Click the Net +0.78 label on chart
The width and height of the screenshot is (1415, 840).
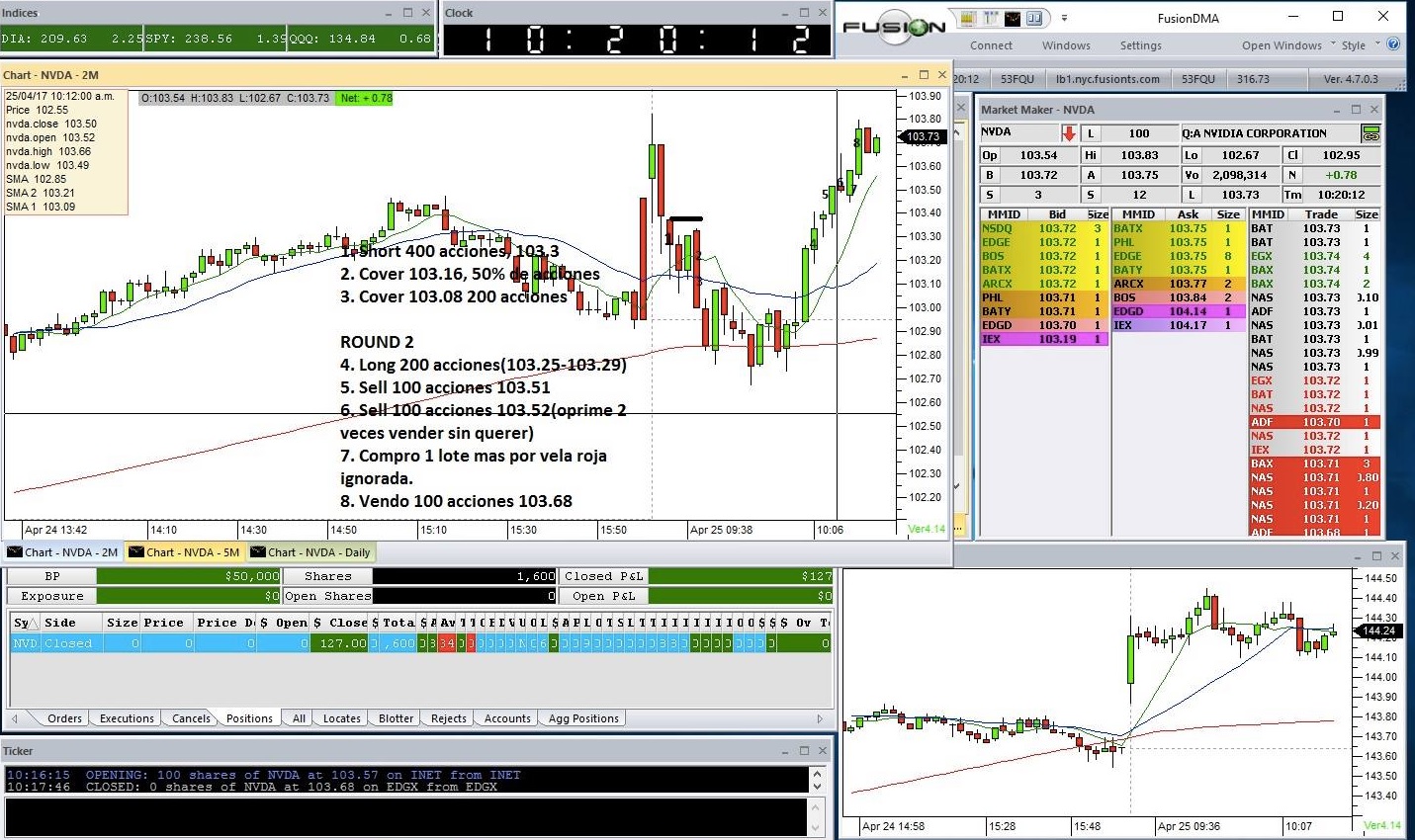pos(365,98)
